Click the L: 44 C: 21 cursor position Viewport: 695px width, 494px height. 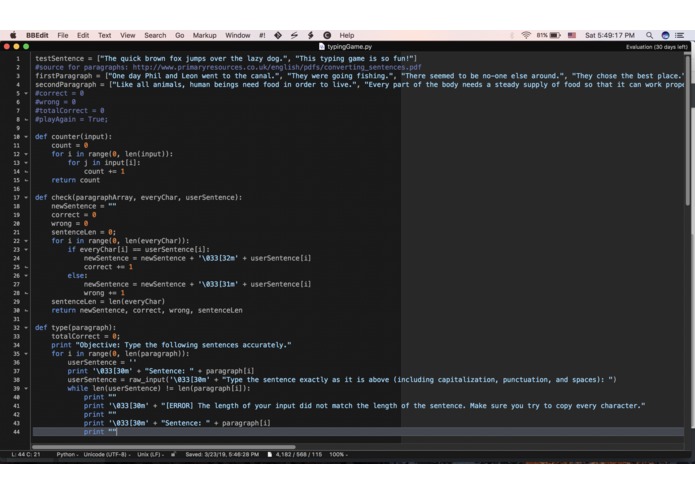pyautogui.click(x=26, y=454)
